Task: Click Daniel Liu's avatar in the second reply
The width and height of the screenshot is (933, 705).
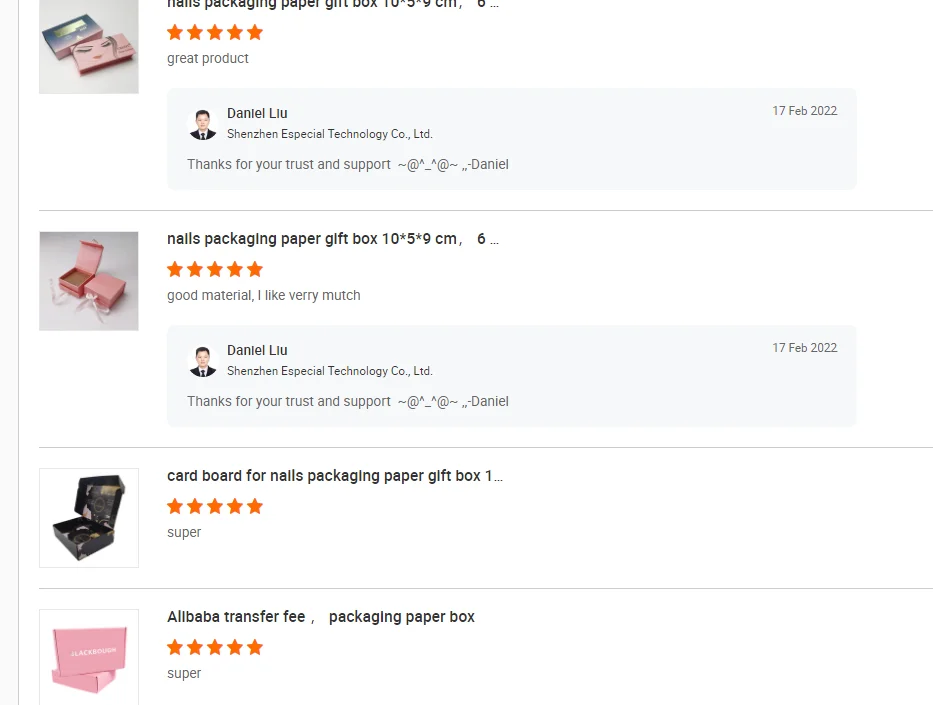Action: tap(203, 361)
